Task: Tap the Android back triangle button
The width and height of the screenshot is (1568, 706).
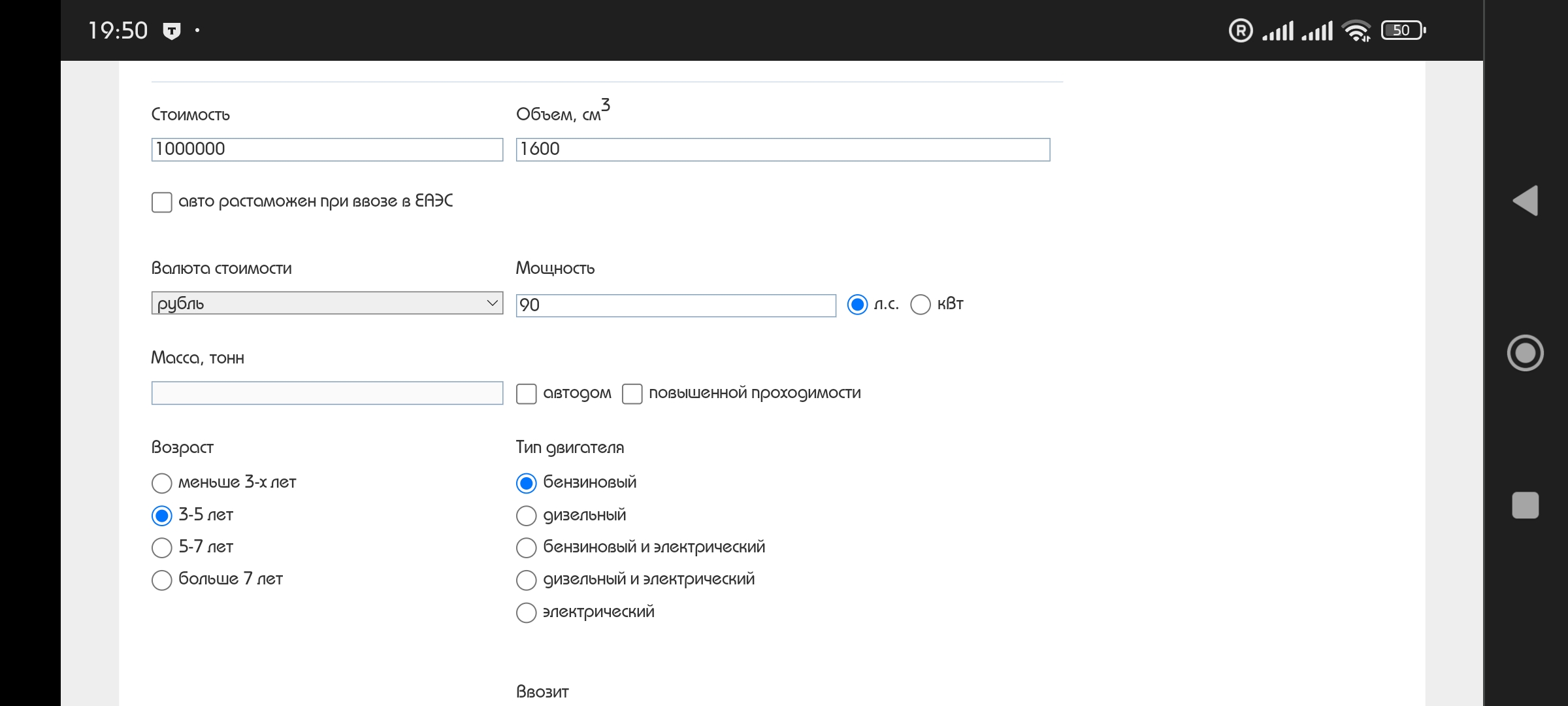Action: point(1526,201)
